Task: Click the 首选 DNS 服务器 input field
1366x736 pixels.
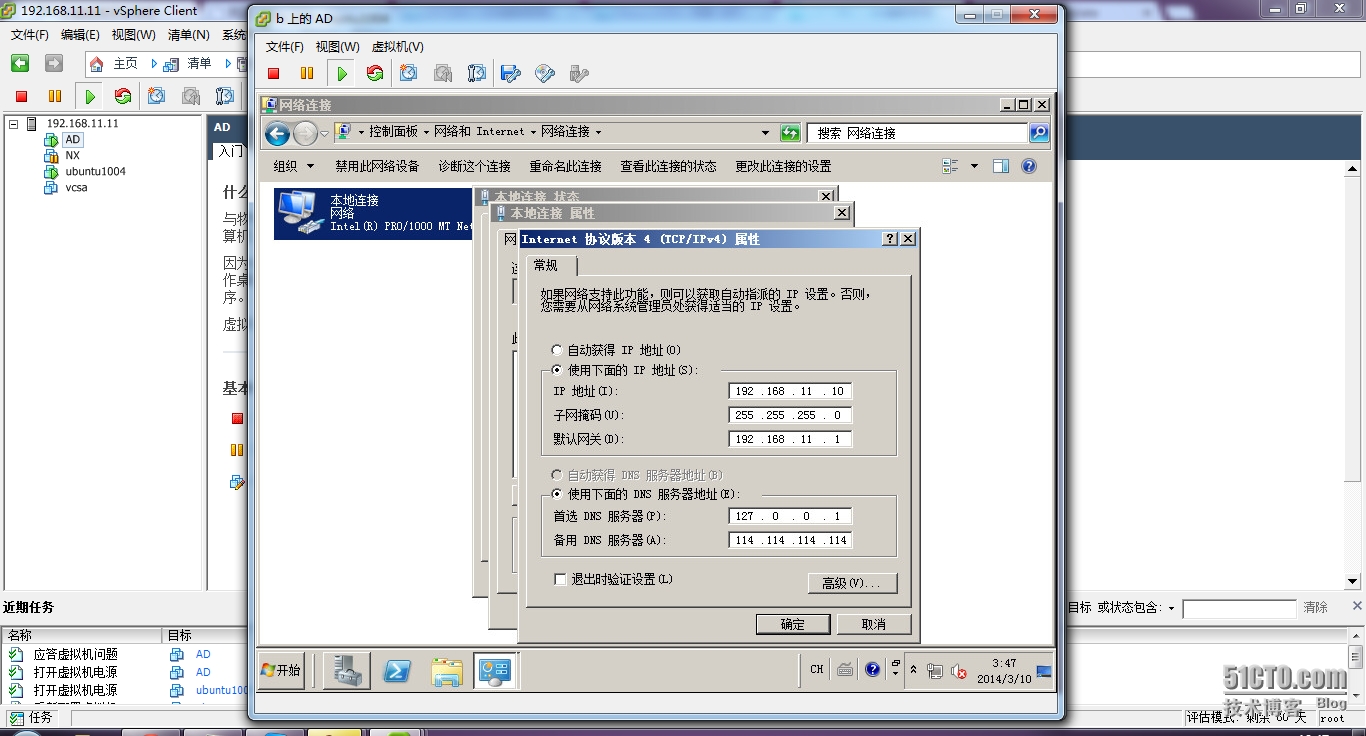Action: (x=791, y=516)
